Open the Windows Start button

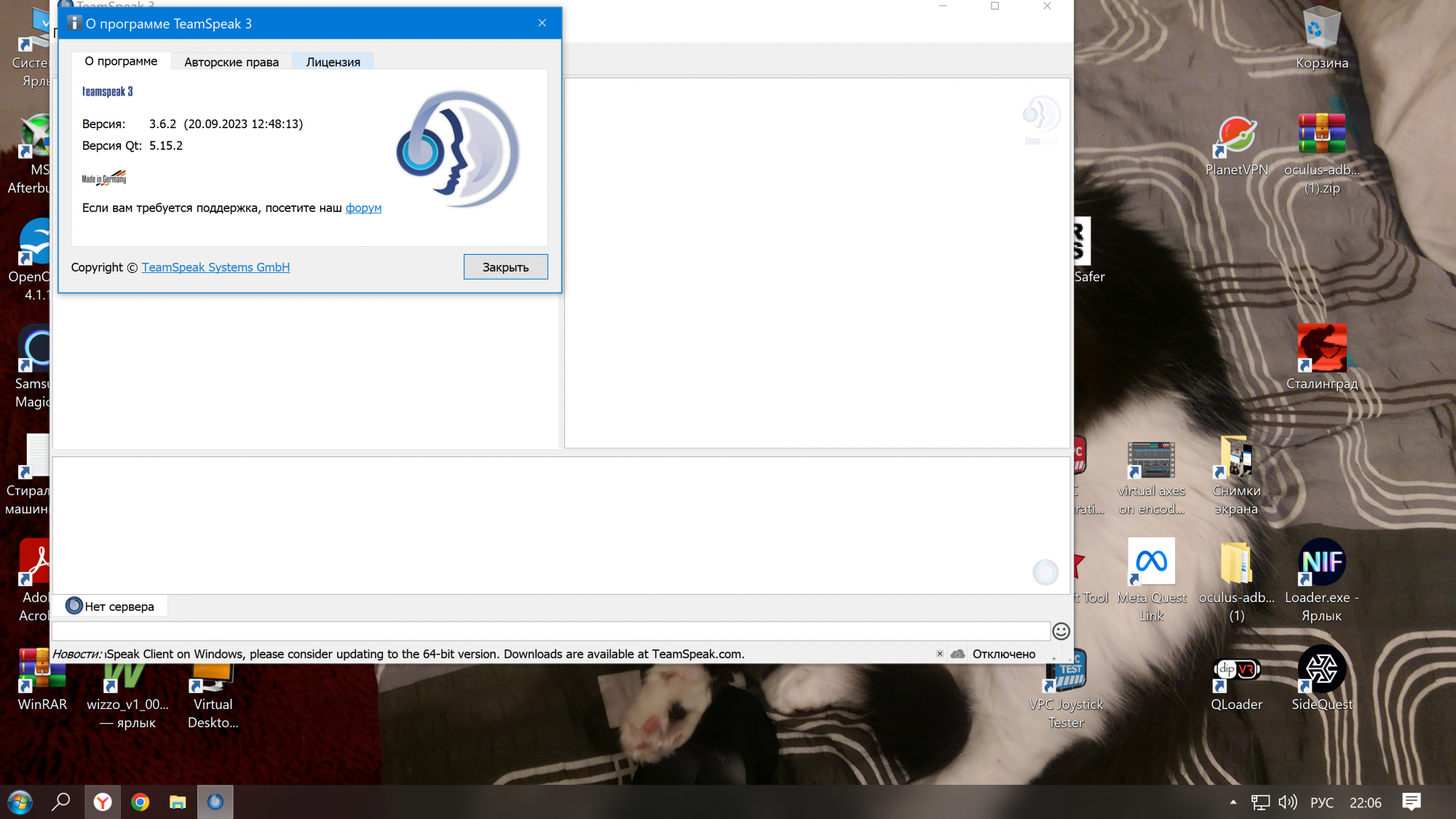click(x=20, y=802)
